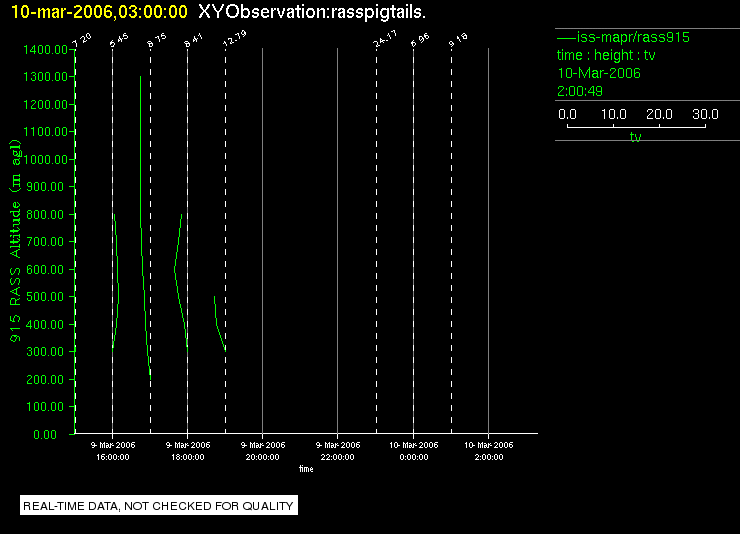This screenshot has height=534, width=740.
Task: Click the profile label "7.20" at top
Action: [82, 41]
